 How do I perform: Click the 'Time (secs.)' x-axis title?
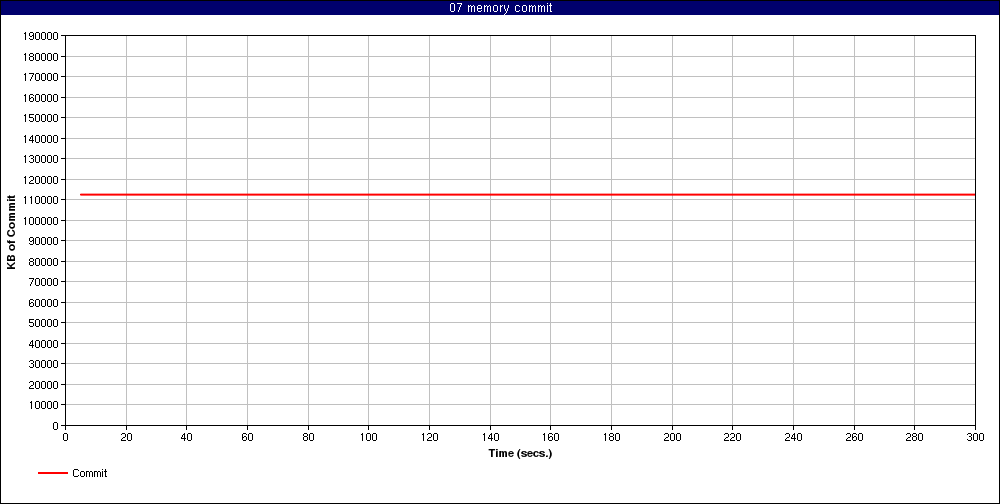point(520,453)
